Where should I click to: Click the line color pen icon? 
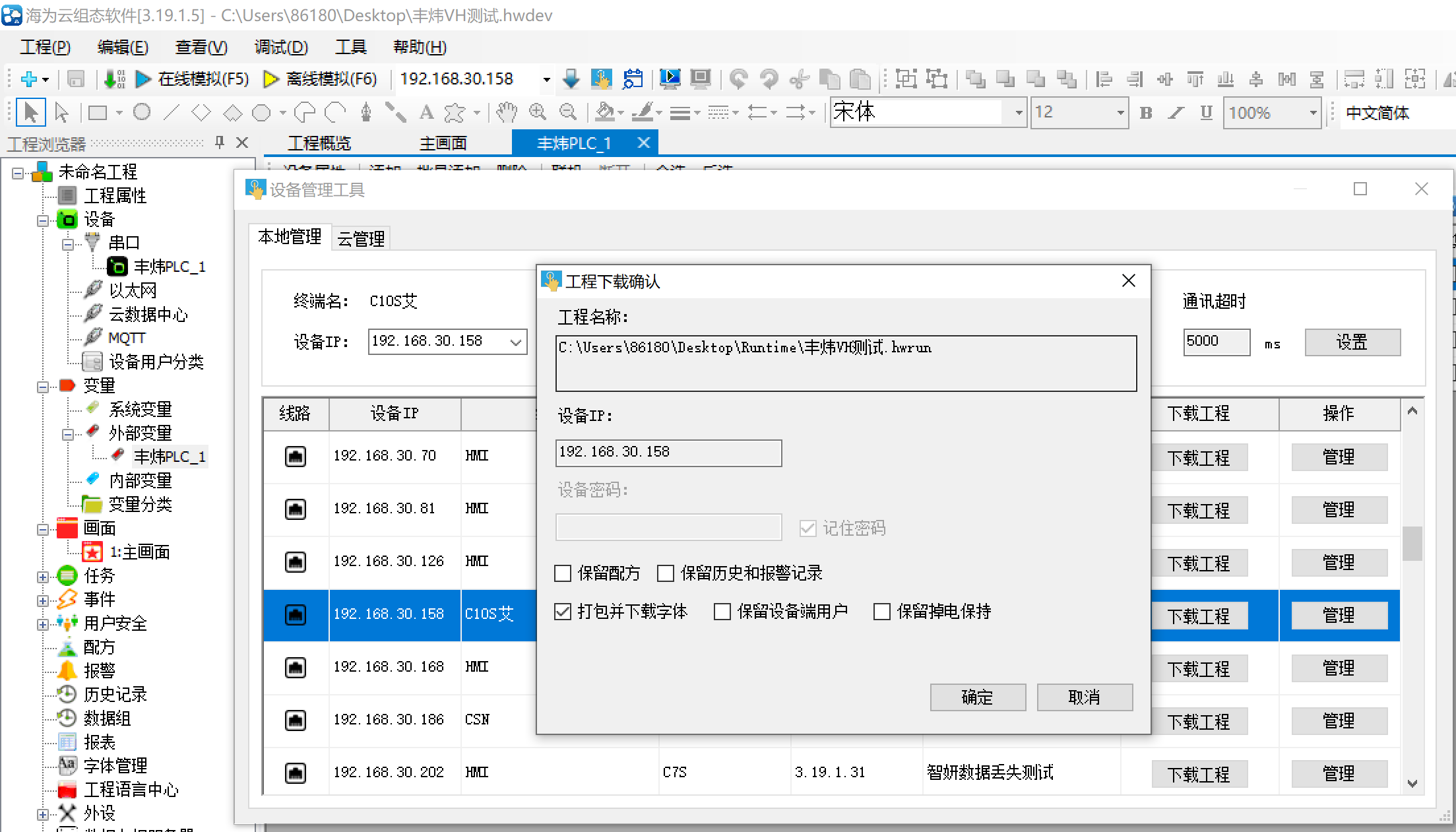click(643, 113)
